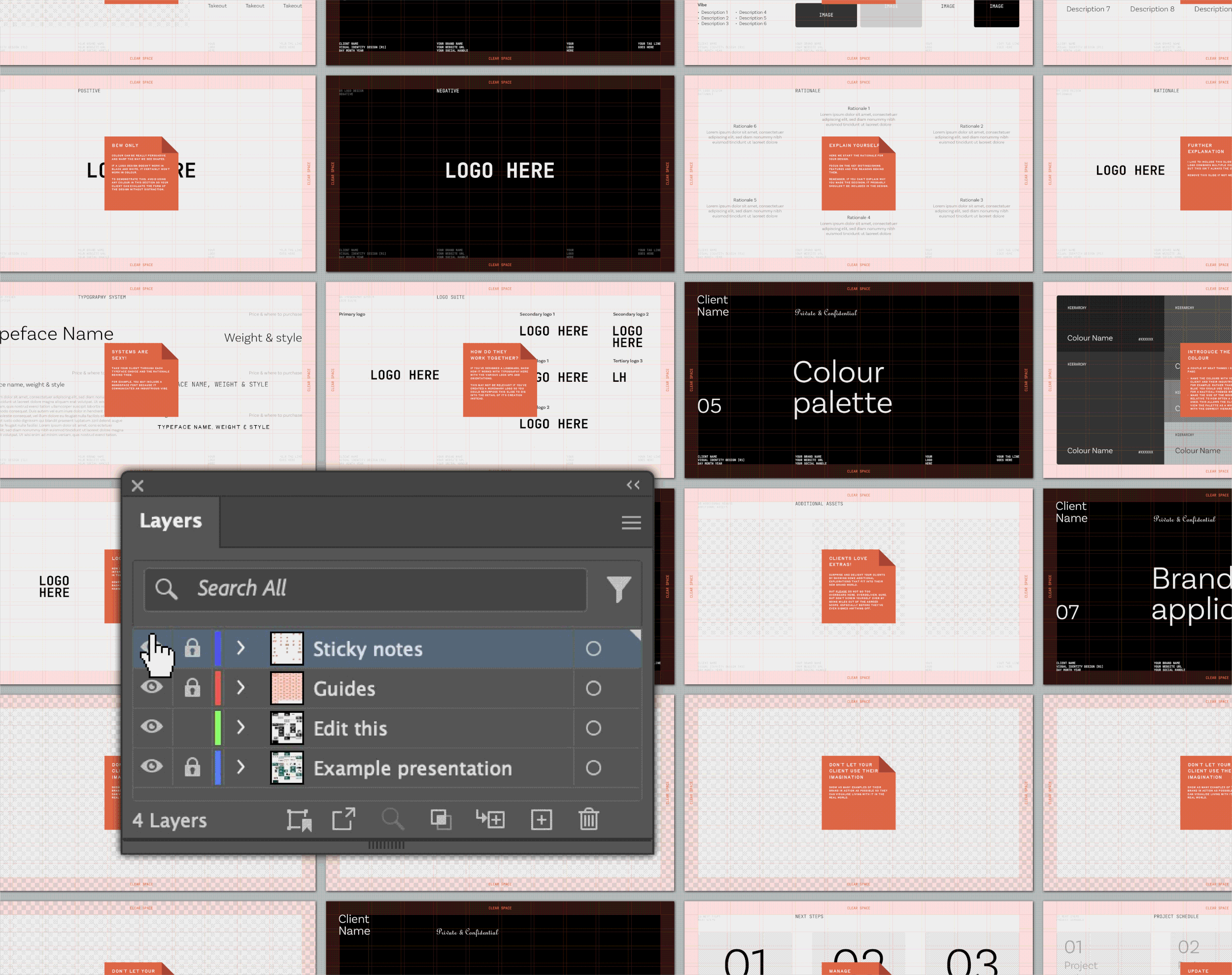Toggle visibility of Example presentation layer

pos(151,767)
